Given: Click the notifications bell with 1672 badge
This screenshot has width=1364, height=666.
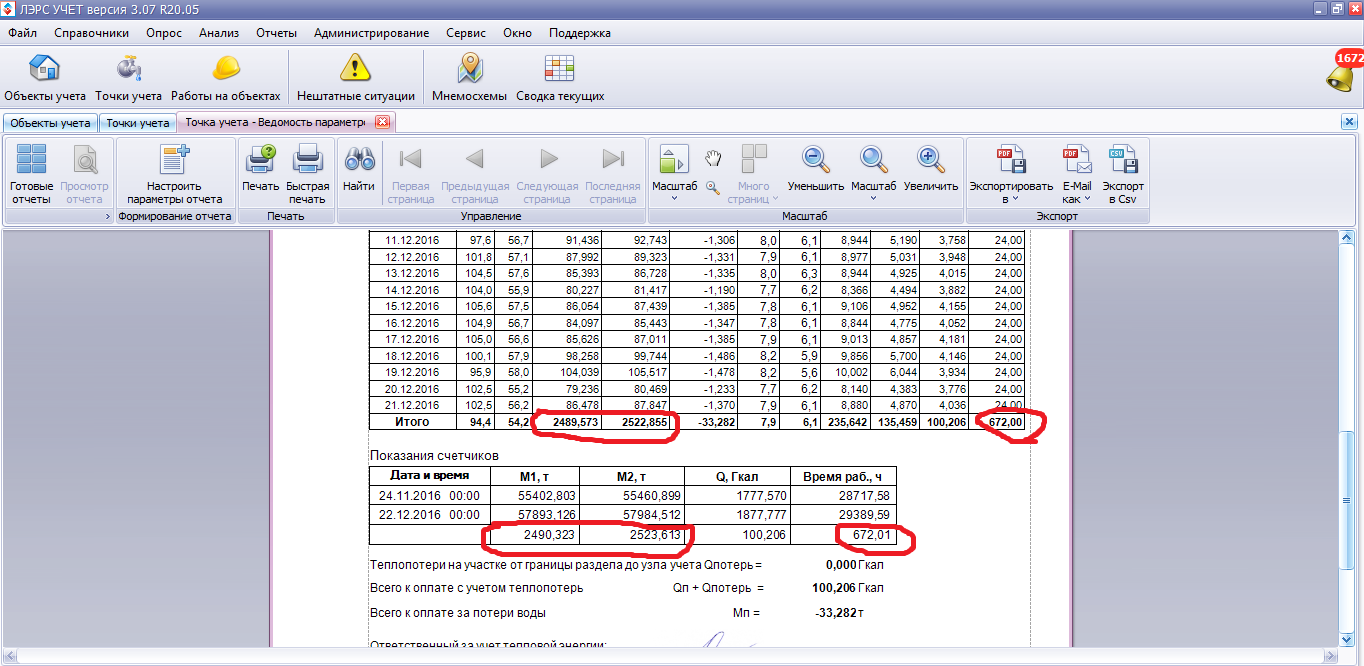Looking at the screenshot, I should [1342, 72].
